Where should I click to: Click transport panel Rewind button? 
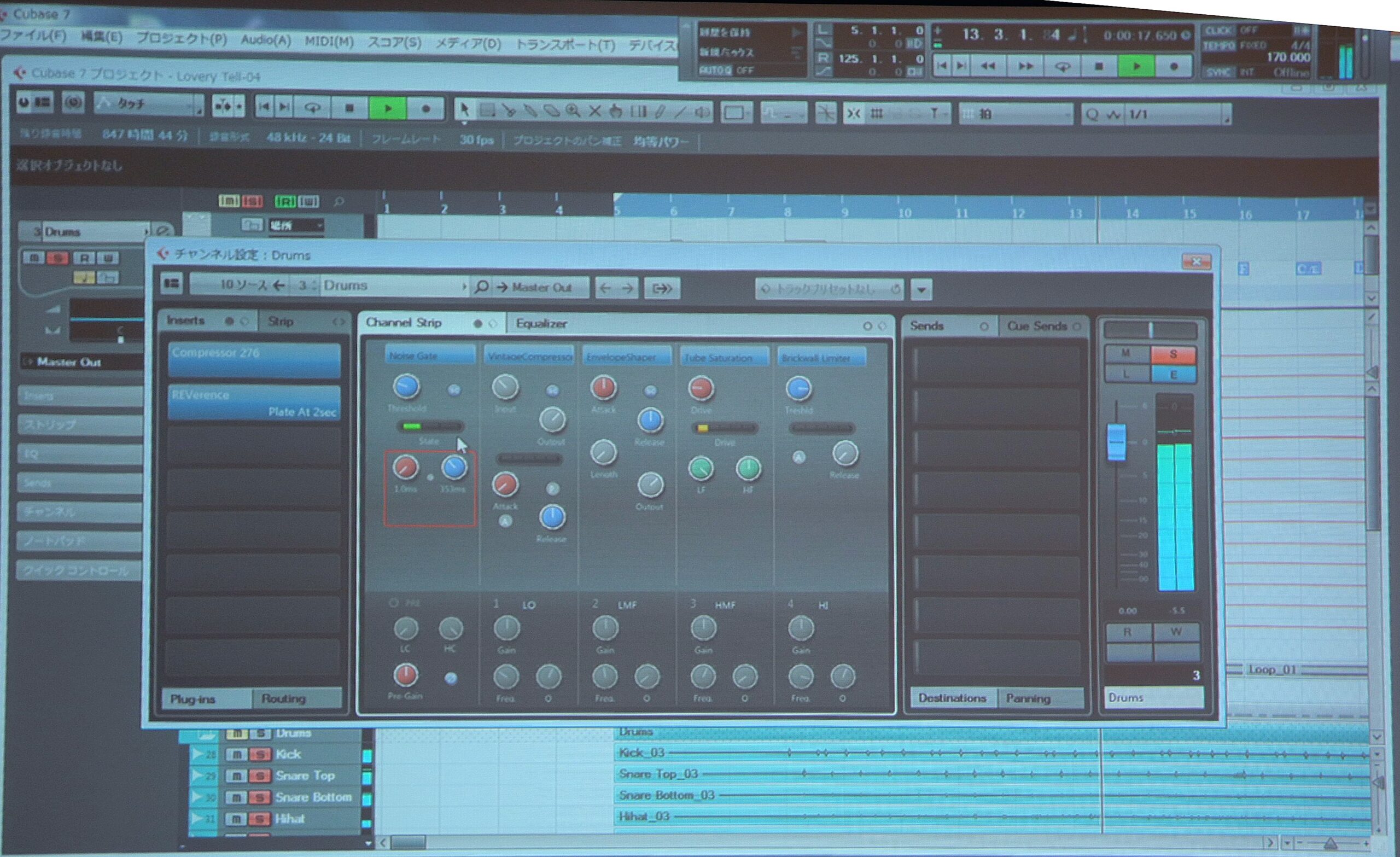(988, 66)
